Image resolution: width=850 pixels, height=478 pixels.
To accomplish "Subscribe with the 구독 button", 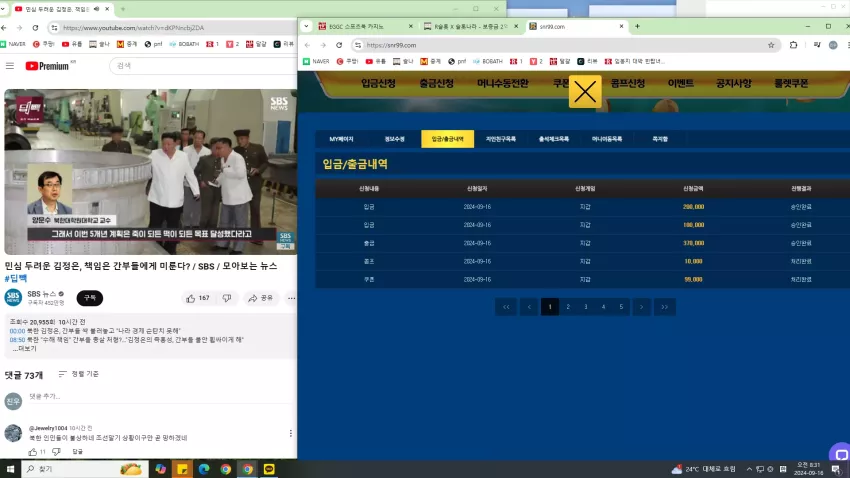I will click(89, 298).
